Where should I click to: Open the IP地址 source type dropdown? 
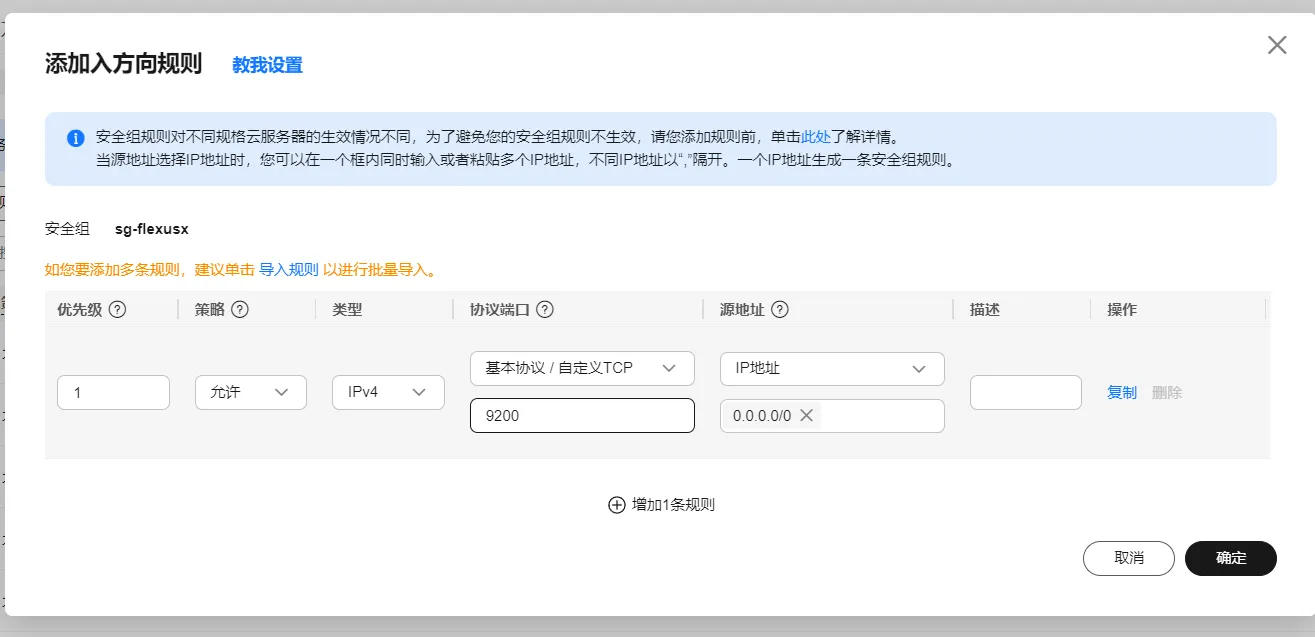coord(832,368)
